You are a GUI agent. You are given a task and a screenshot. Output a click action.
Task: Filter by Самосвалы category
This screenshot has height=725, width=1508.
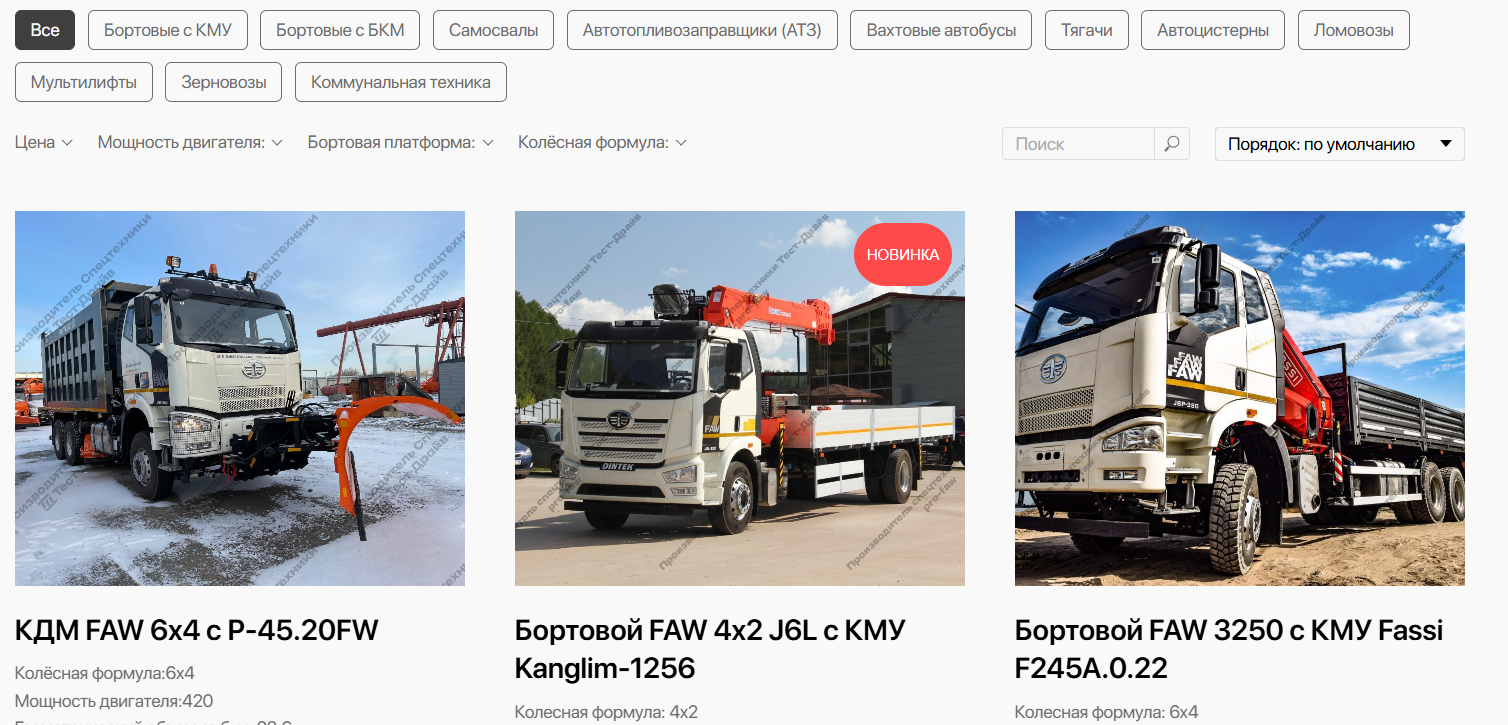point(494,30)
